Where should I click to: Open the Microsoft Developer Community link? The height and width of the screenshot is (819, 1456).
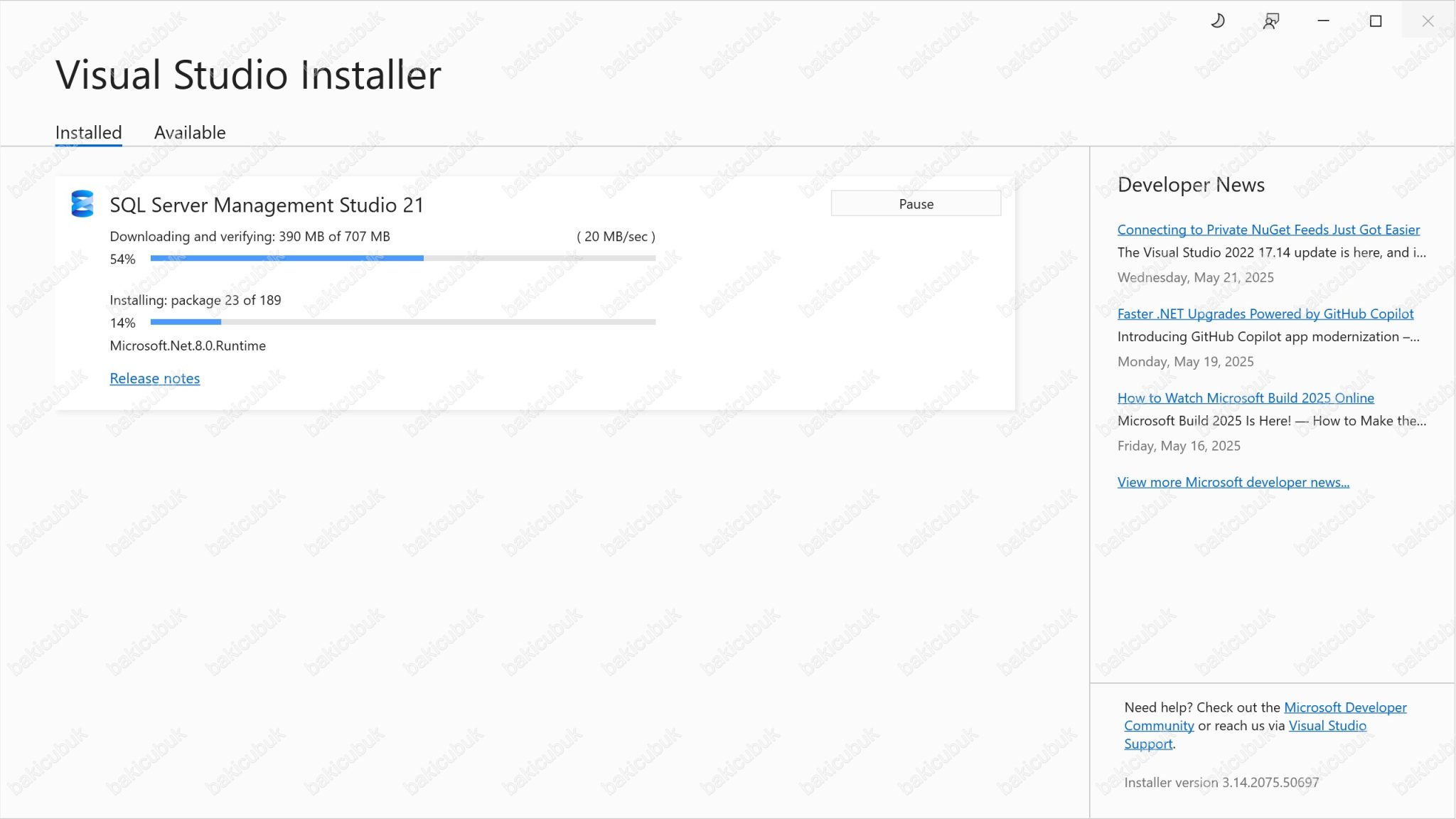(x=1345, y=707)
